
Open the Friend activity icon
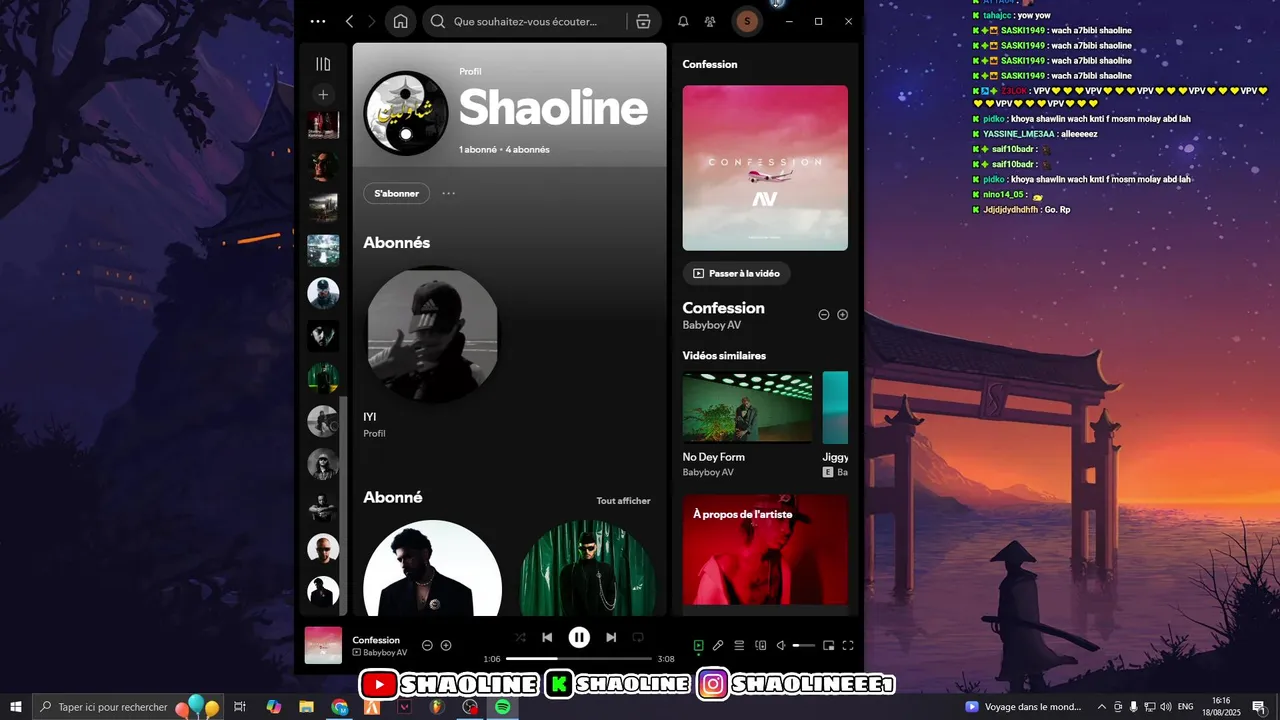point(710,21)
